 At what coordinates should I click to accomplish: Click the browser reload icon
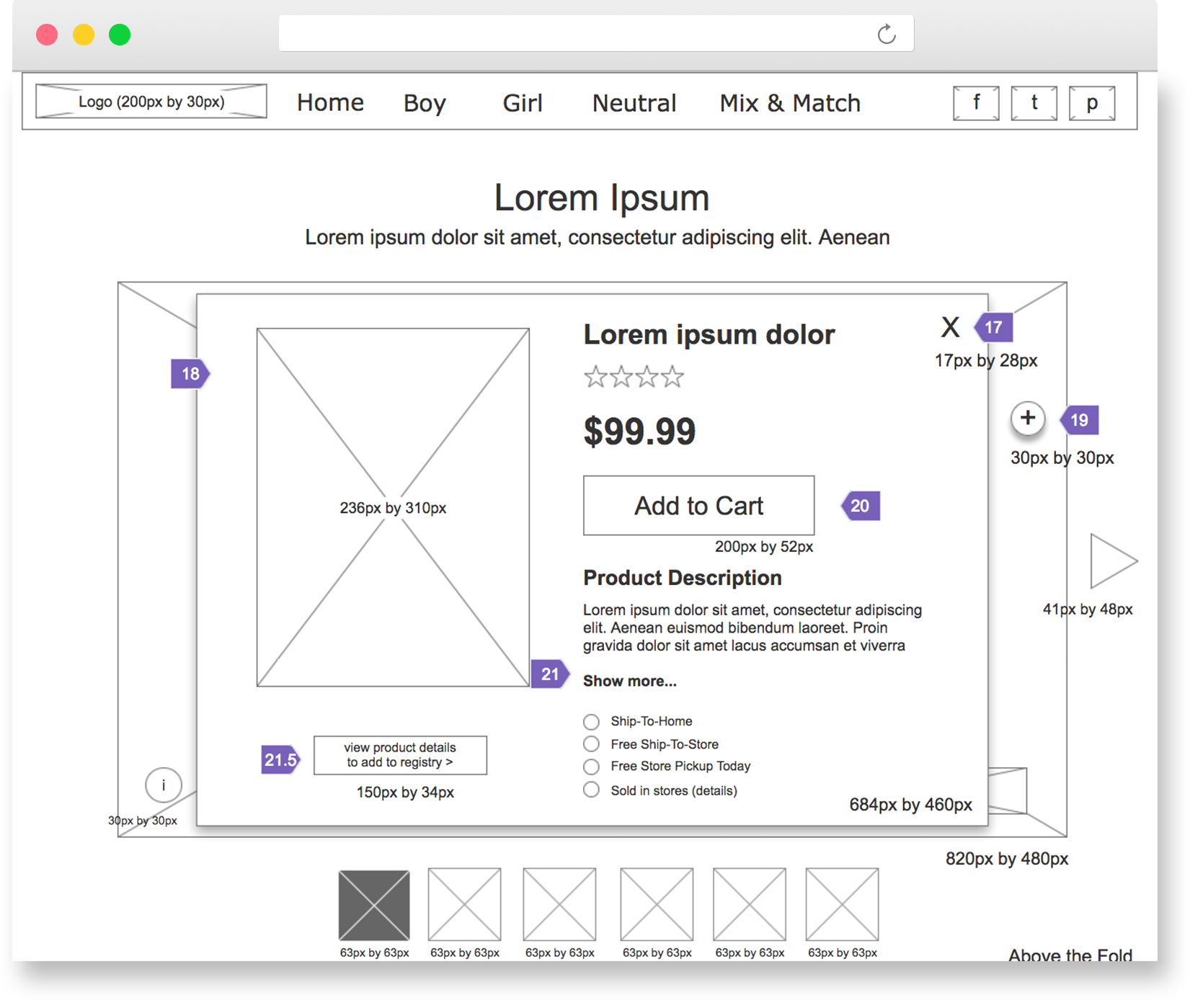pos(887,34)
